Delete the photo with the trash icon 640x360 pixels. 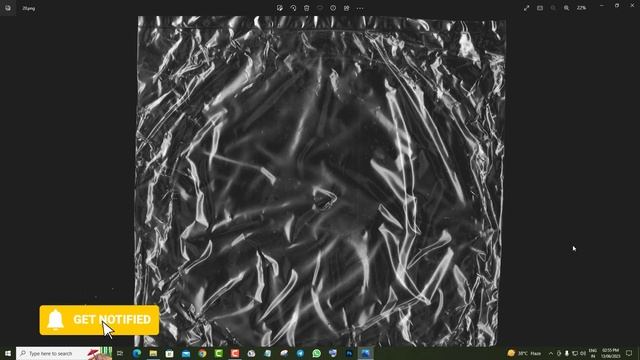(307, 8)
